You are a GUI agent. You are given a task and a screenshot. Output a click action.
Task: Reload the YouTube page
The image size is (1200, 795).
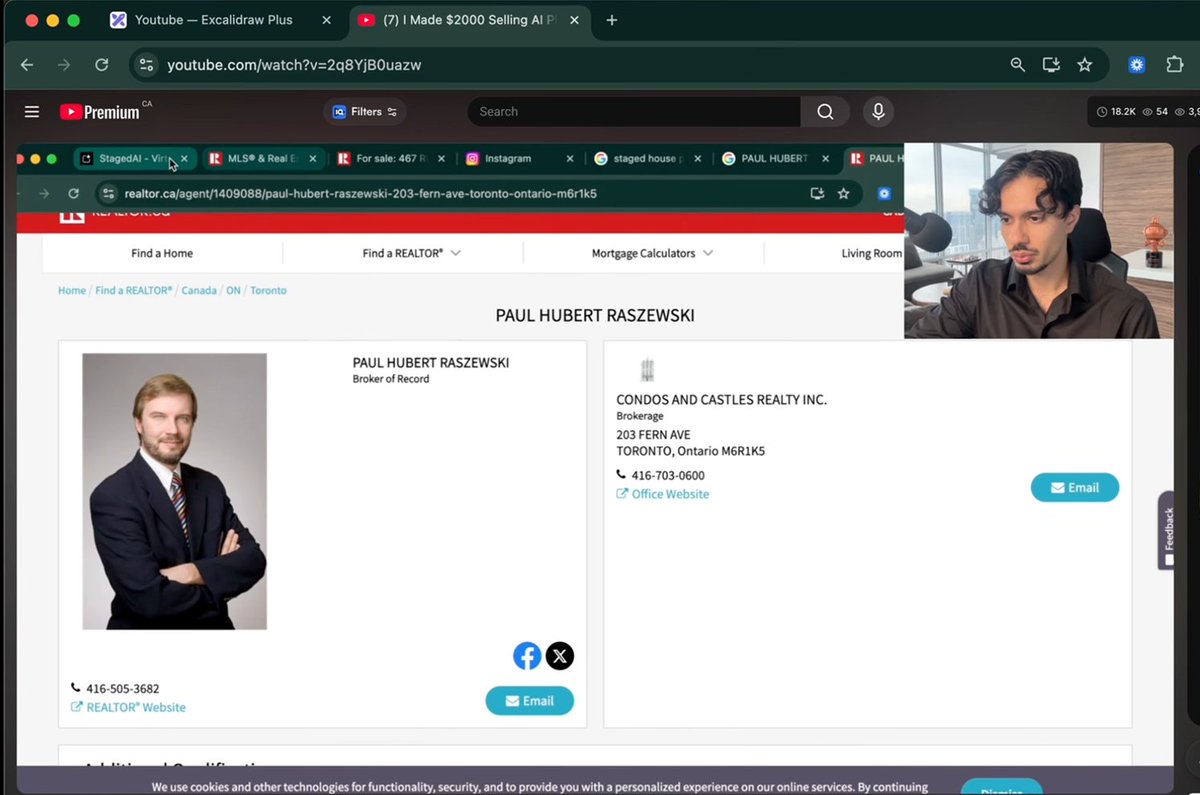click(x=101, y=65)
